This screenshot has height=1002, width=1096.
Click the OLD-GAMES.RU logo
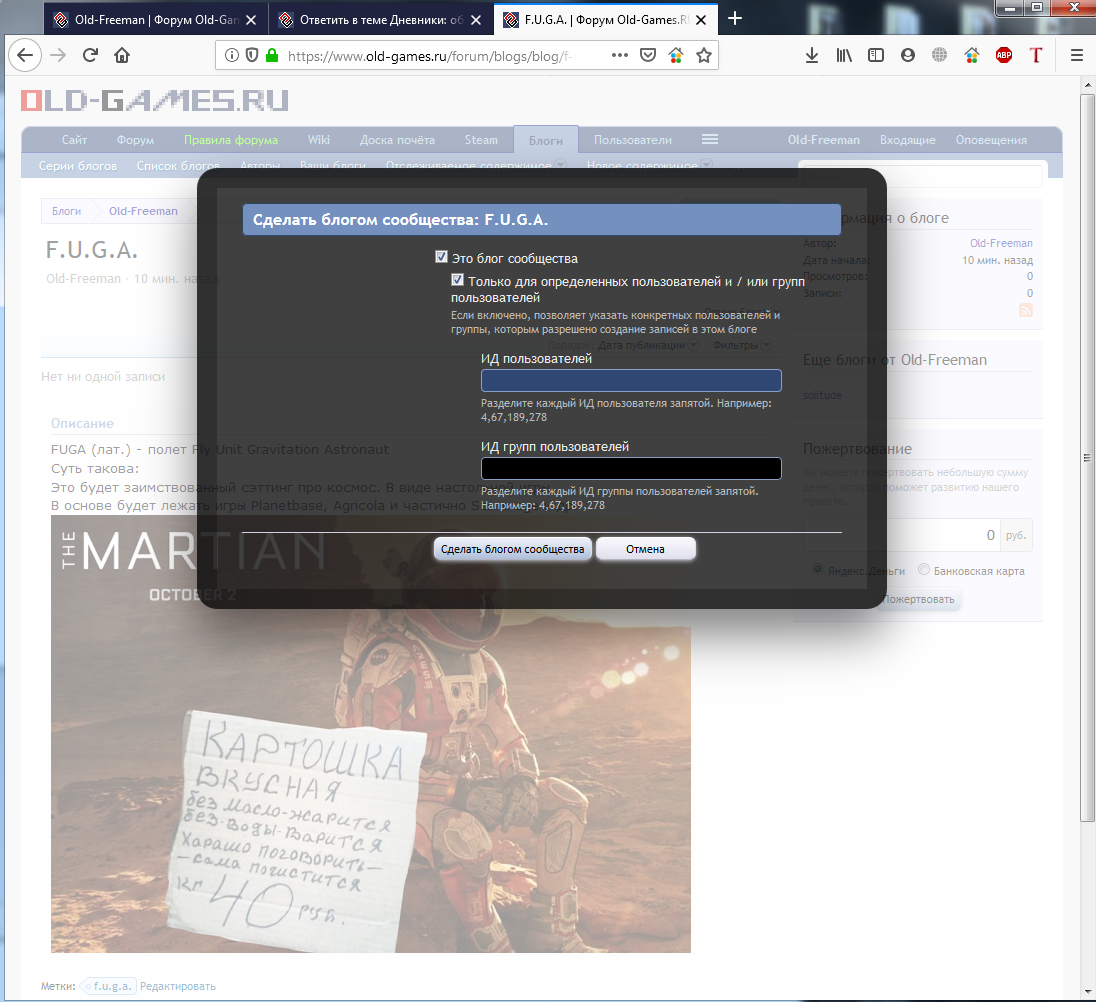[154, 101]
